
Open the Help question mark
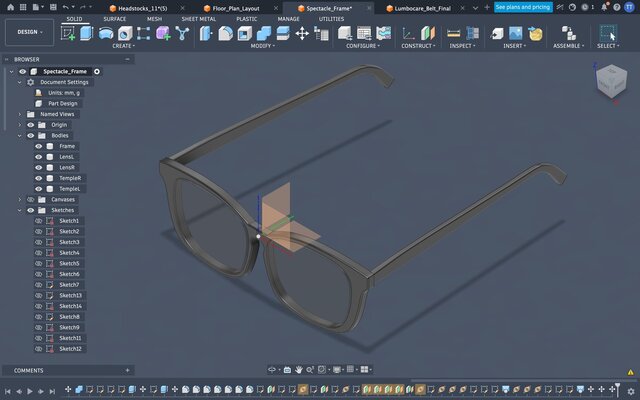617,7
